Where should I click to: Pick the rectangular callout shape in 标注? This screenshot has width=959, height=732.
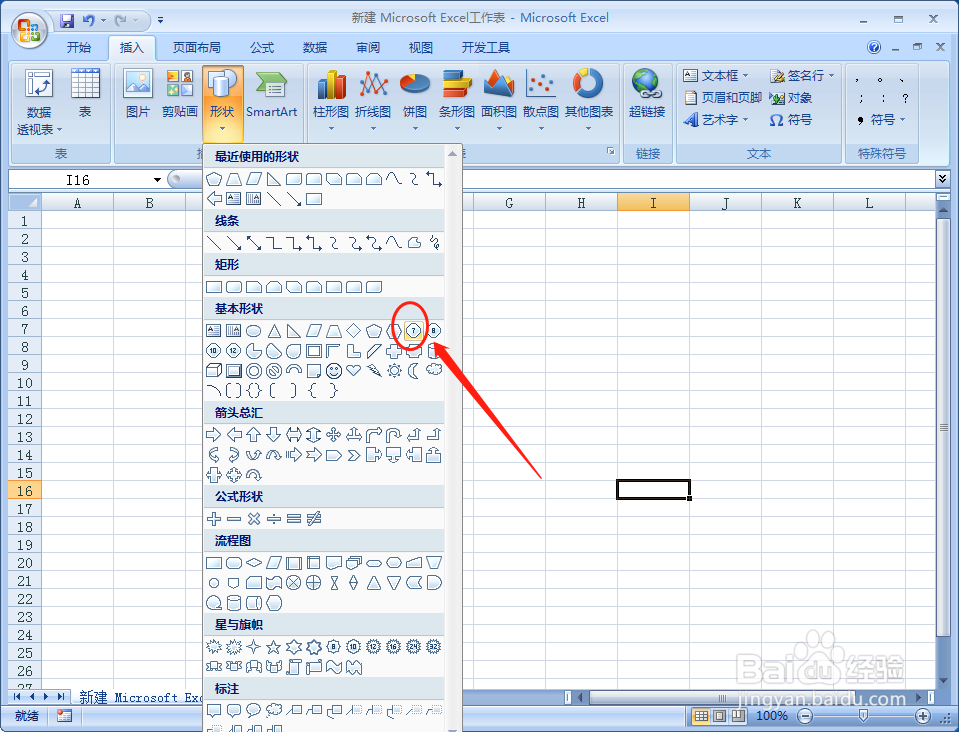pos(213,710)
